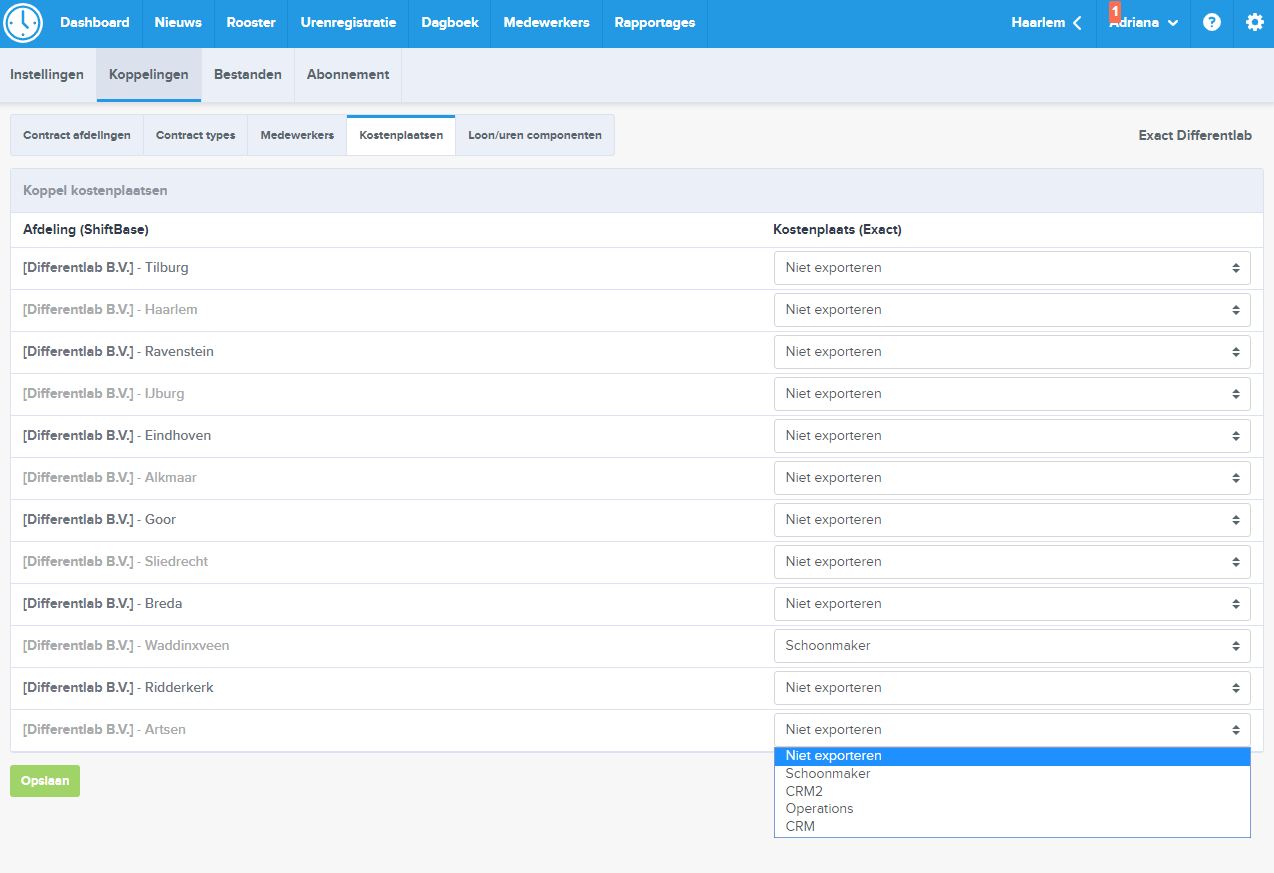
Task: Open Rapportages
Action: point(655,23)
